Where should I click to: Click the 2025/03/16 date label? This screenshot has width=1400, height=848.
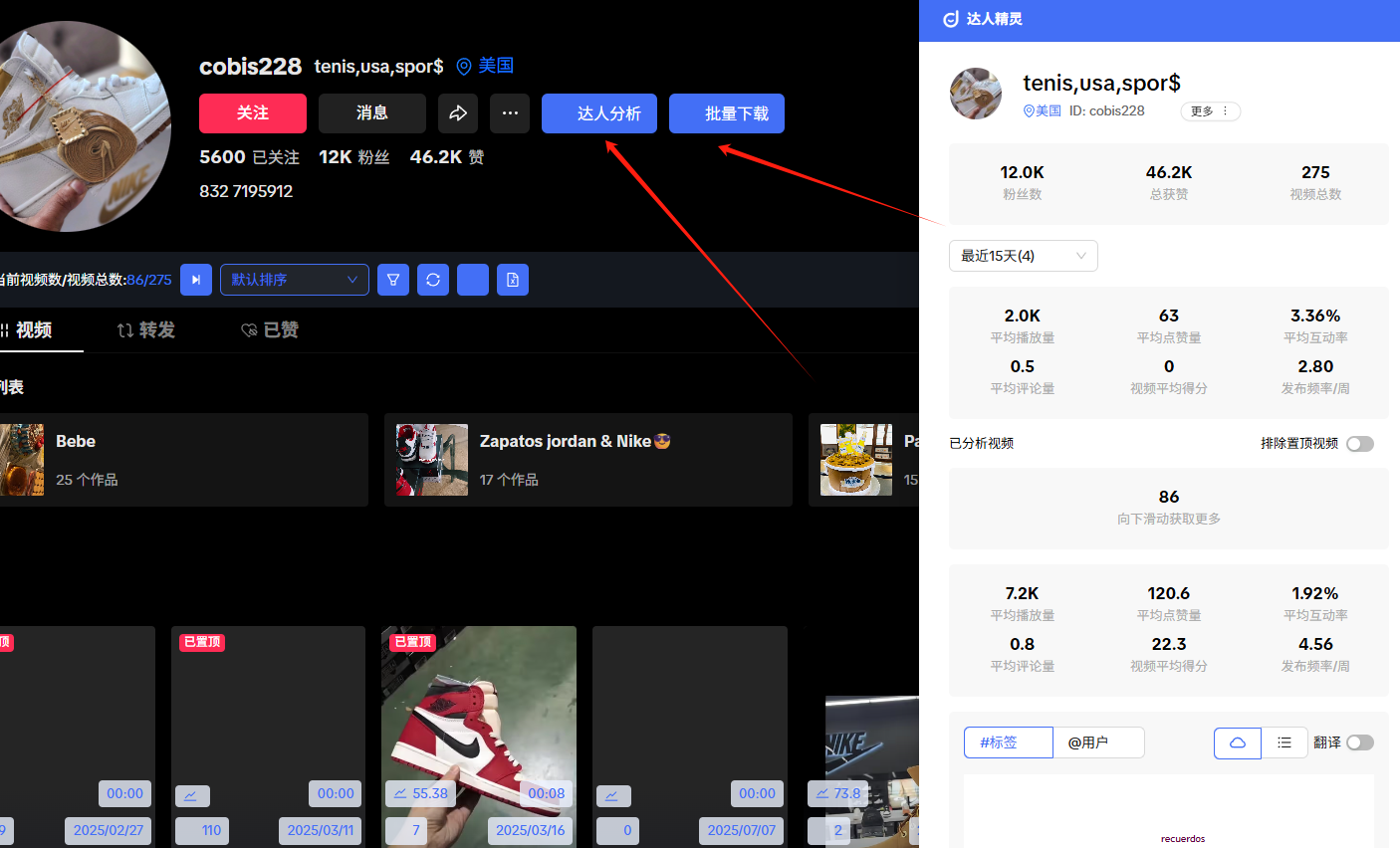pos(531,830)
